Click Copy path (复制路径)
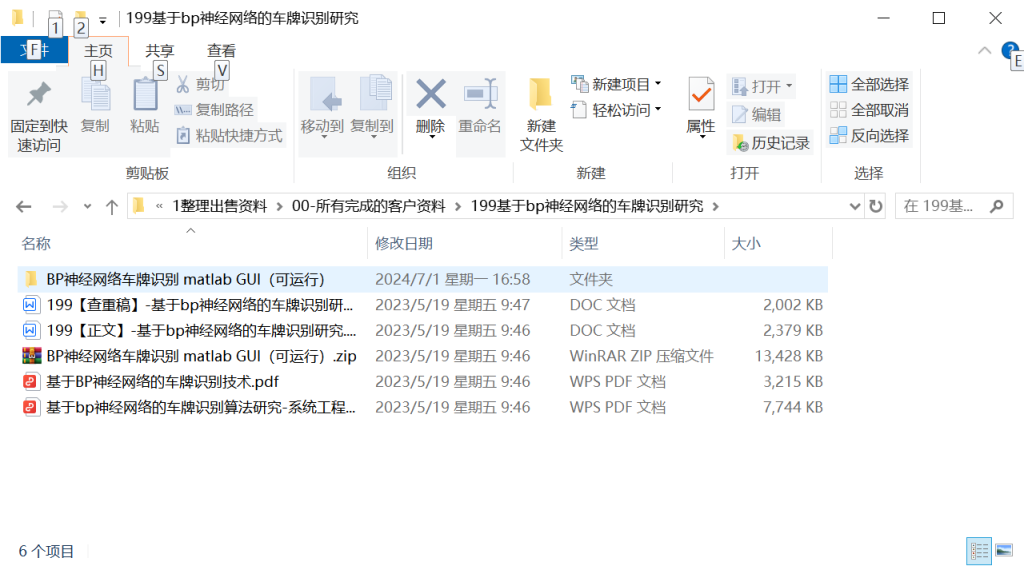 [214, 110]
